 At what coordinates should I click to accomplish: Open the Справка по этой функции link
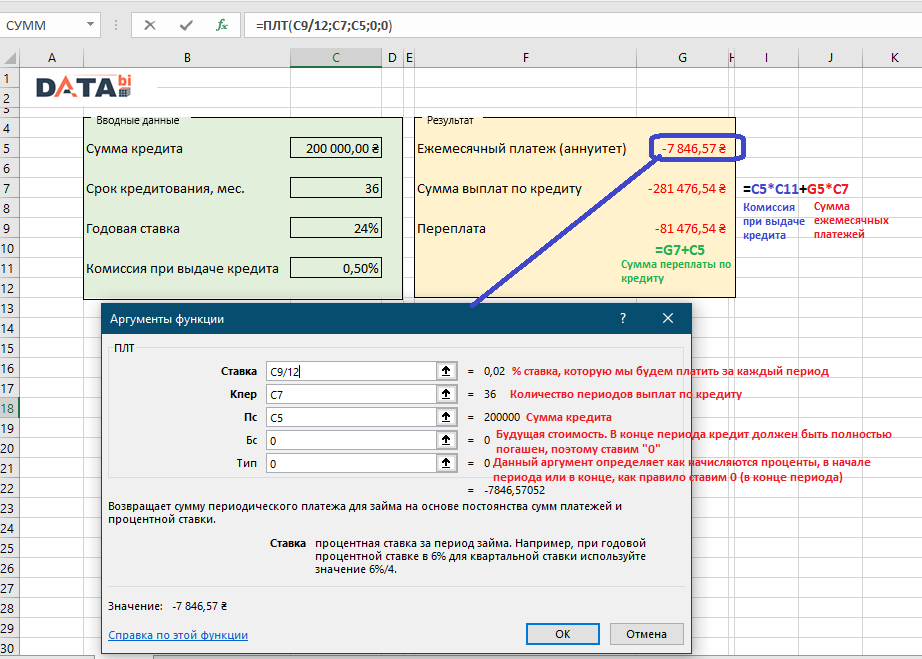178,635
